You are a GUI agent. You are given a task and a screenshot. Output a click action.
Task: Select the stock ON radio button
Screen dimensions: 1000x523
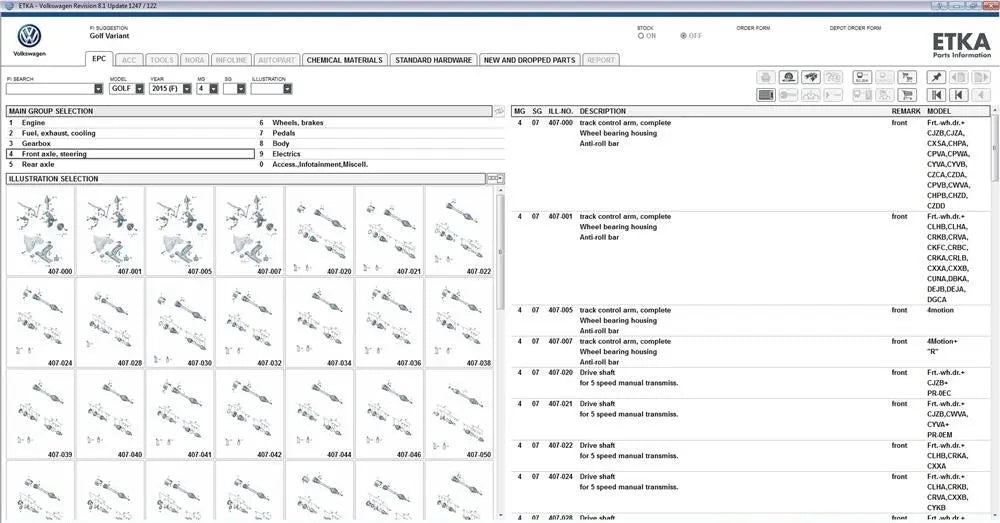pos(641,36)
